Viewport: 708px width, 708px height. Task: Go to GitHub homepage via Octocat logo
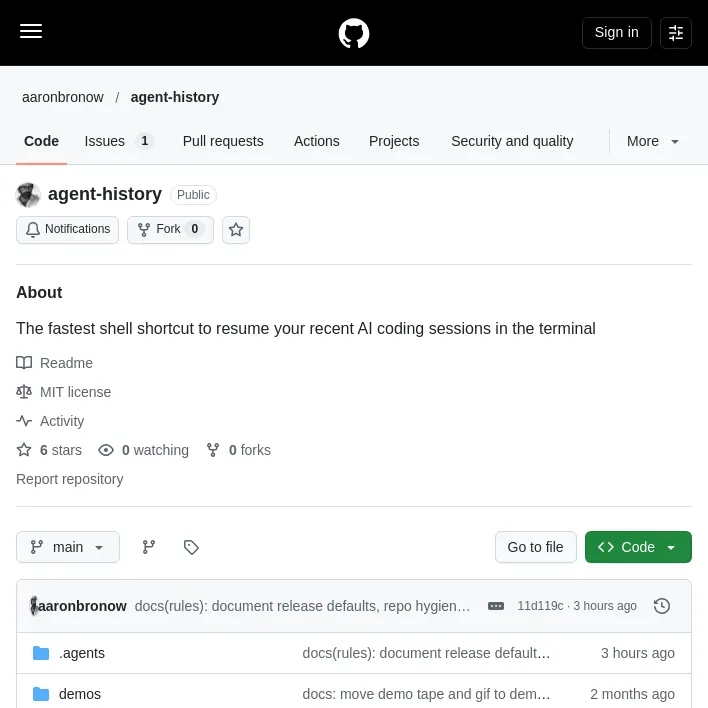point(354,33)
